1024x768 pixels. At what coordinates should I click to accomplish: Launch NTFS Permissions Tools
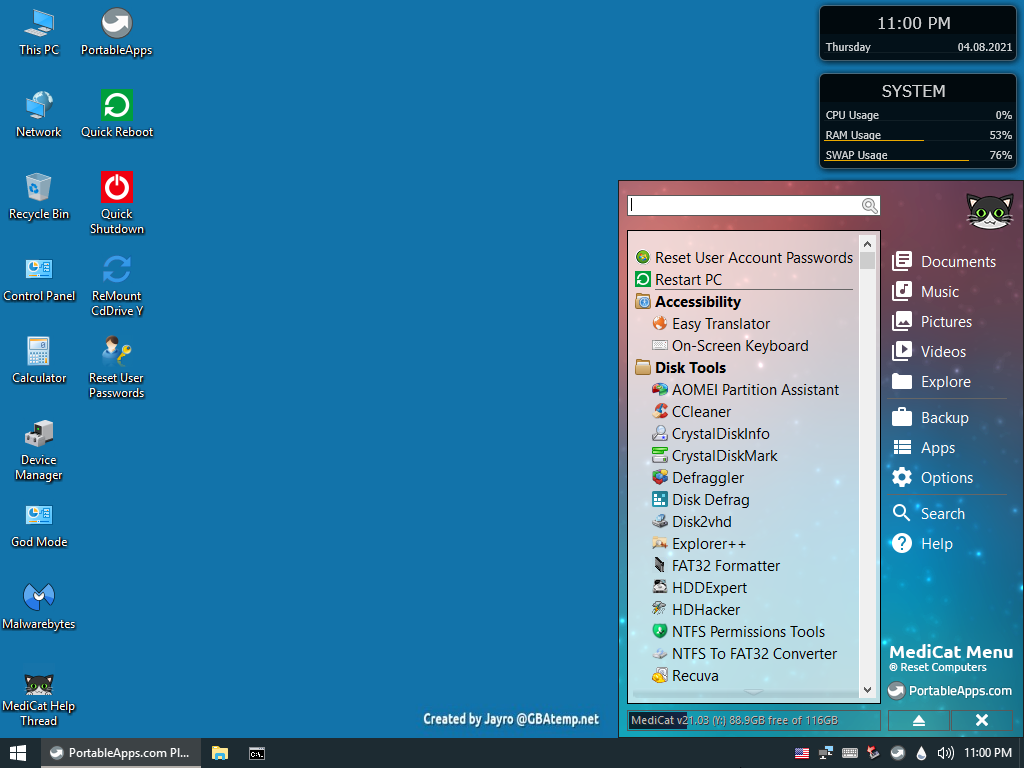[x=739, y=632]
